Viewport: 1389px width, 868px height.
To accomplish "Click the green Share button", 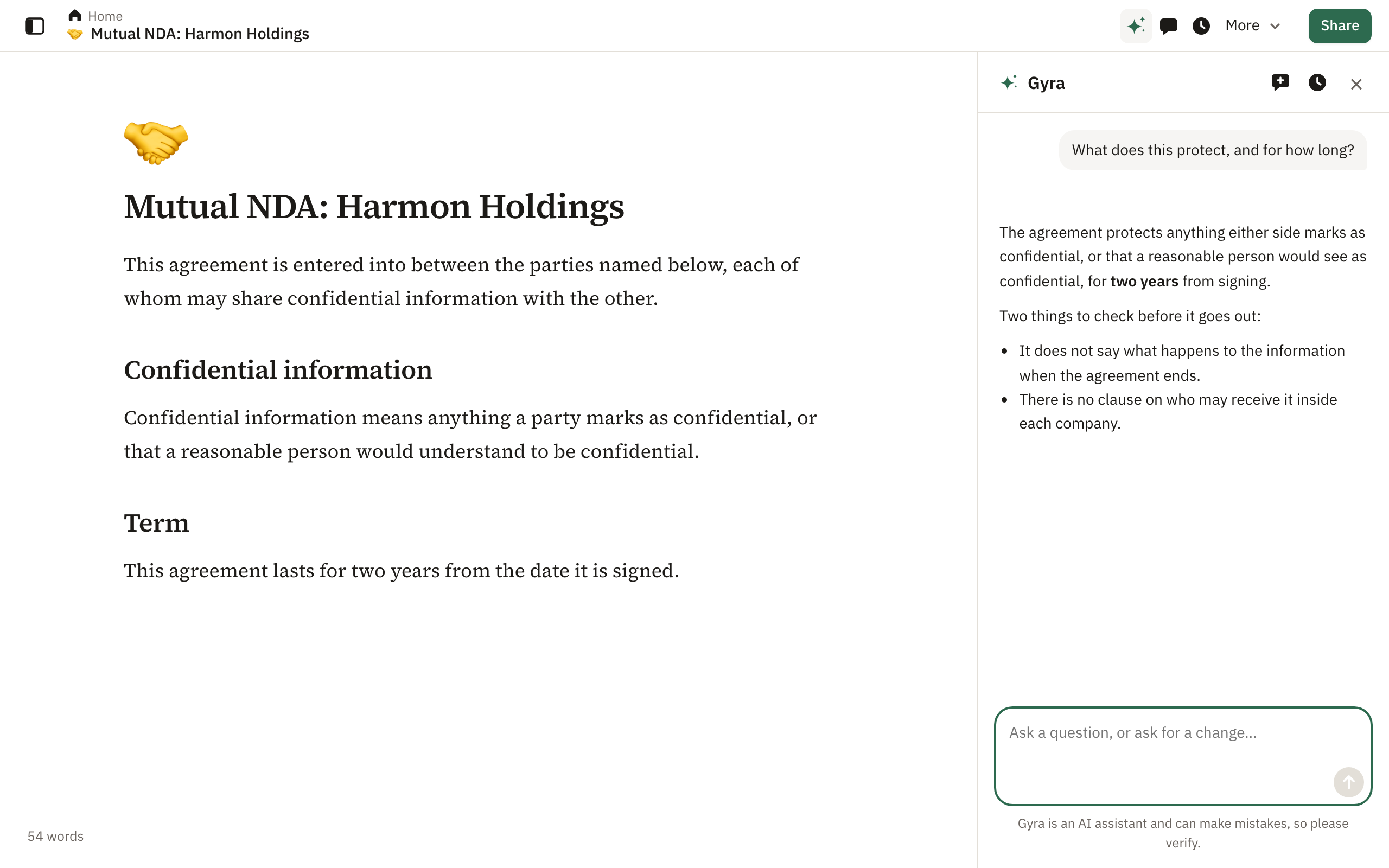I will (x=1340, y=26).
